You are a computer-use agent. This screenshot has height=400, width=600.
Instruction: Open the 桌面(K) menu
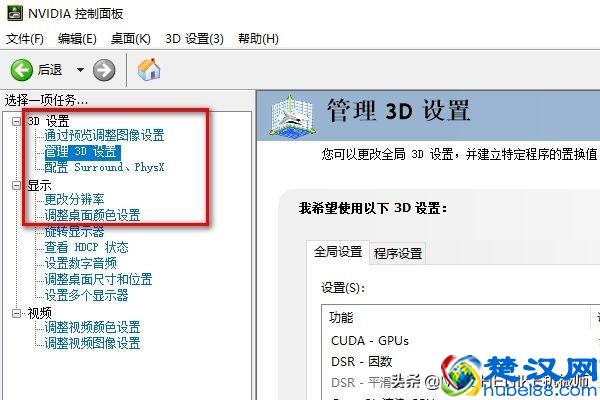coord(130,39)
